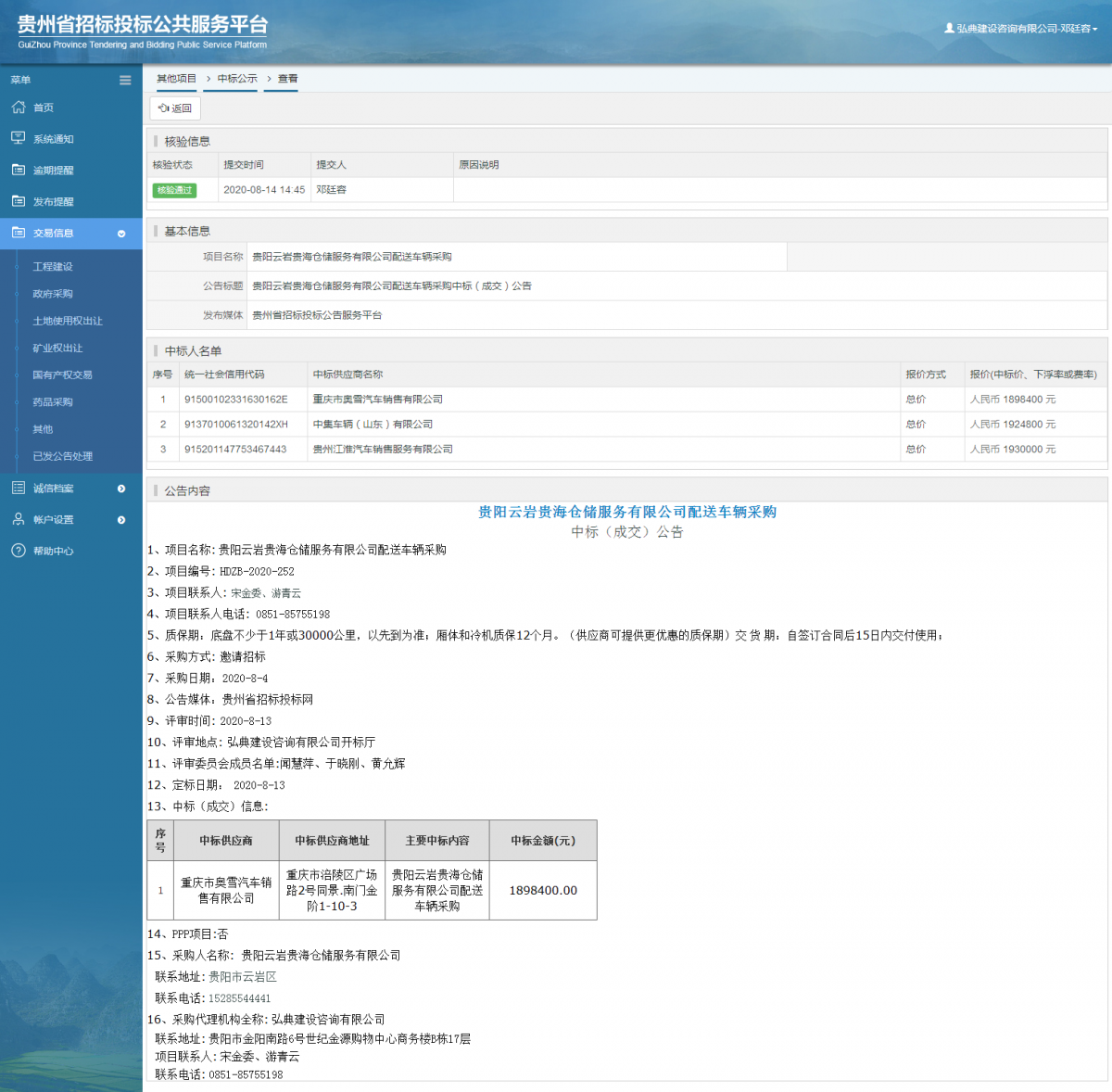Click the platform title 贵州省招标投标公共服务平台
Screen dimensions: 1112x1092
(143, 25)
